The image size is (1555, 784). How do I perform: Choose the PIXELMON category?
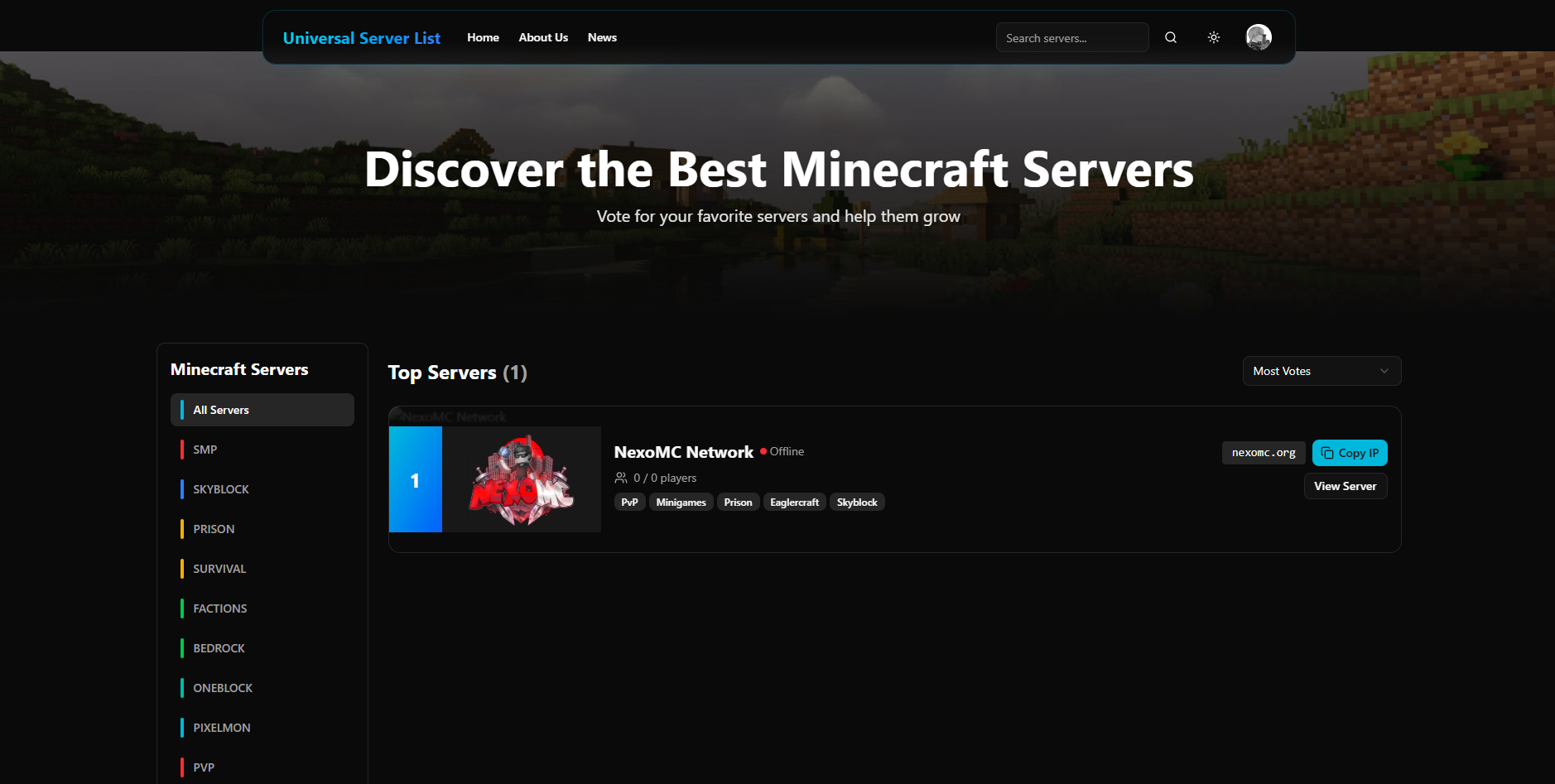222,728
